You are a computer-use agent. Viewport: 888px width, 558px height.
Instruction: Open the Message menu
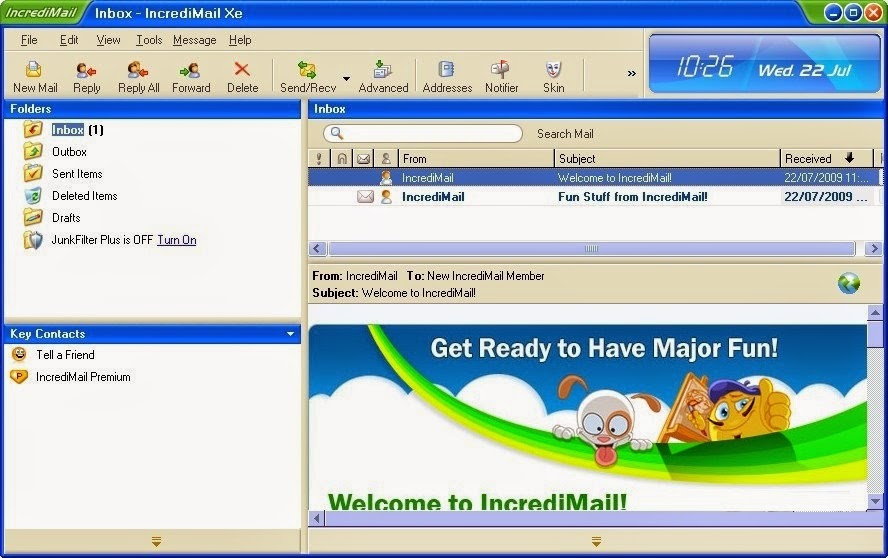point(195,40)
